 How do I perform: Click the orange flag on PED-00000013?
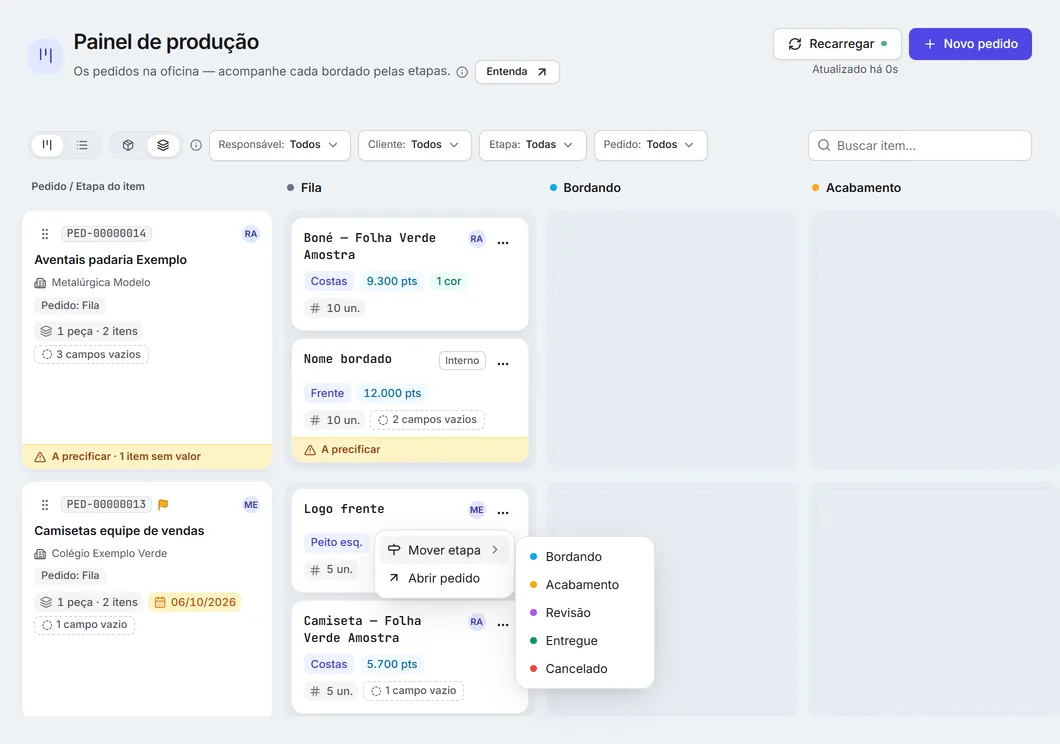[x=163, y=505]
